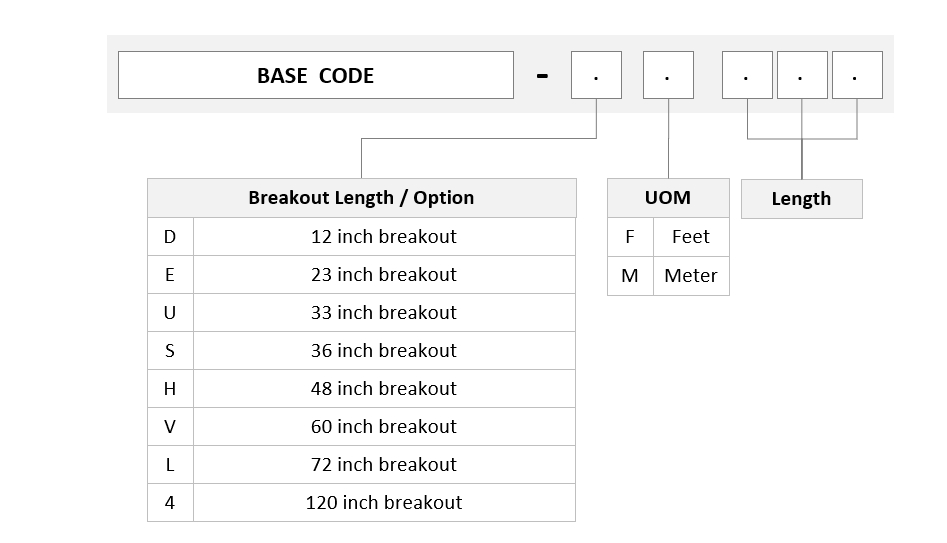Click the UOM table header

(668, 198)
